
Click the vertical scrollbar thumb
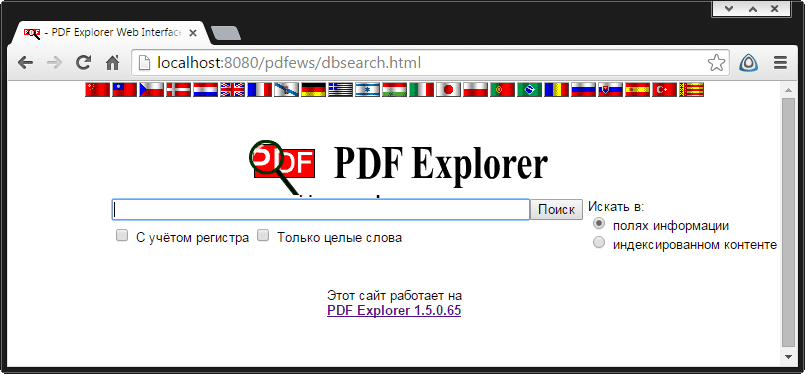[788, 222]
